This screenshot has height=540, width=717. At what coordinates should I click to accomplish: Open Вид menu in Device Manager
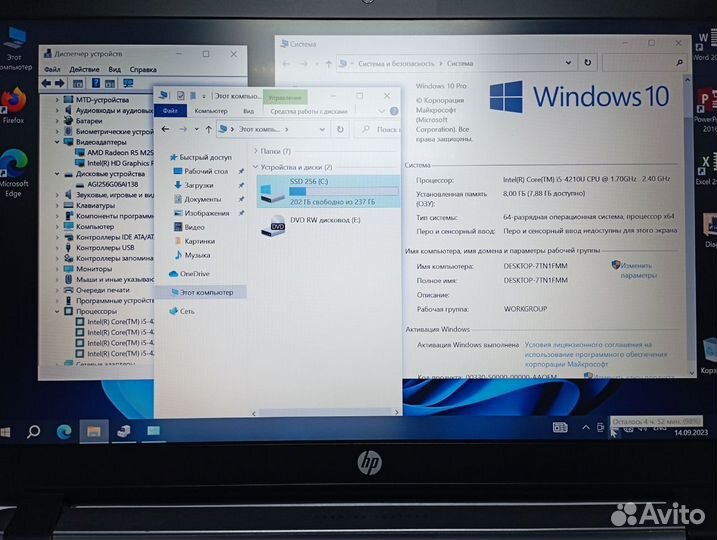[114, 70]
